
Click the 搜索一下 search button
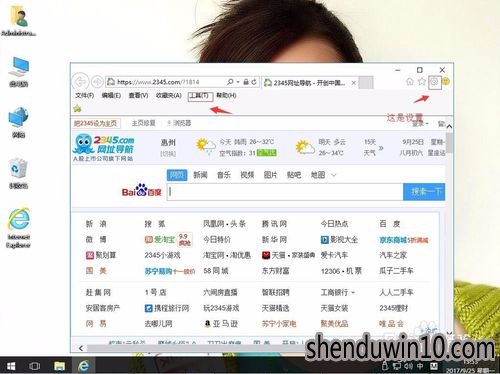424,192
